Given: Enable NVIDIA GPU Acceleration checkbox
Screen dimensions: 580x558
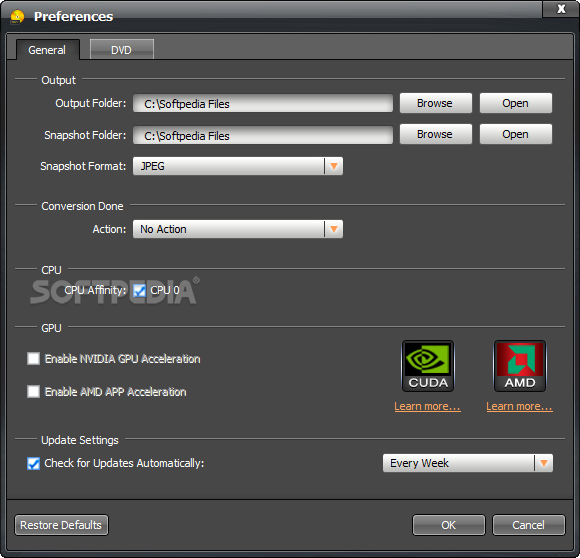Looking at the screenshot, I should click(33, 358).
